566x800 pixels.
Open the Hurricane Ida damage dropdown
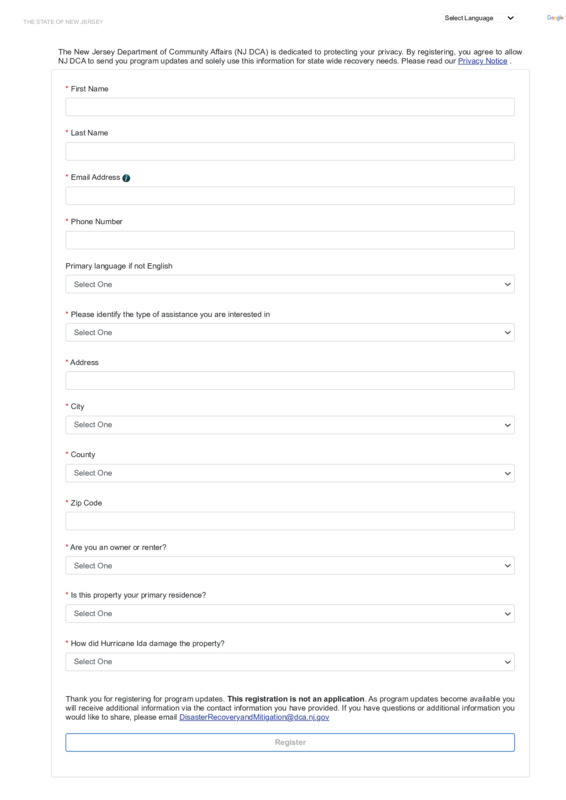[x=290, y=662]
